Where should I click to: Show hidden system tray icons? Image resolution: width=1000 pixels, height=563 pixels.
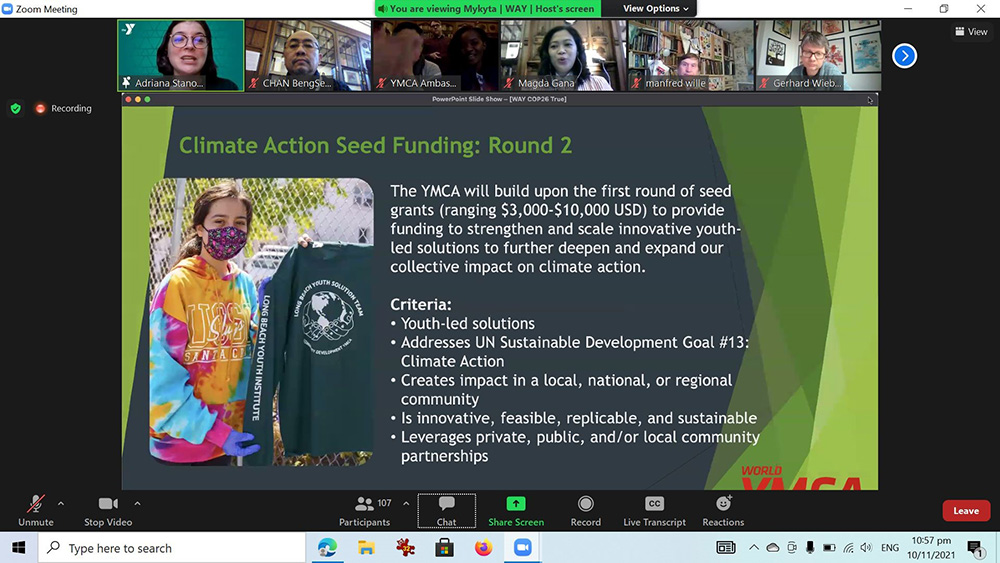coord(754,548)
